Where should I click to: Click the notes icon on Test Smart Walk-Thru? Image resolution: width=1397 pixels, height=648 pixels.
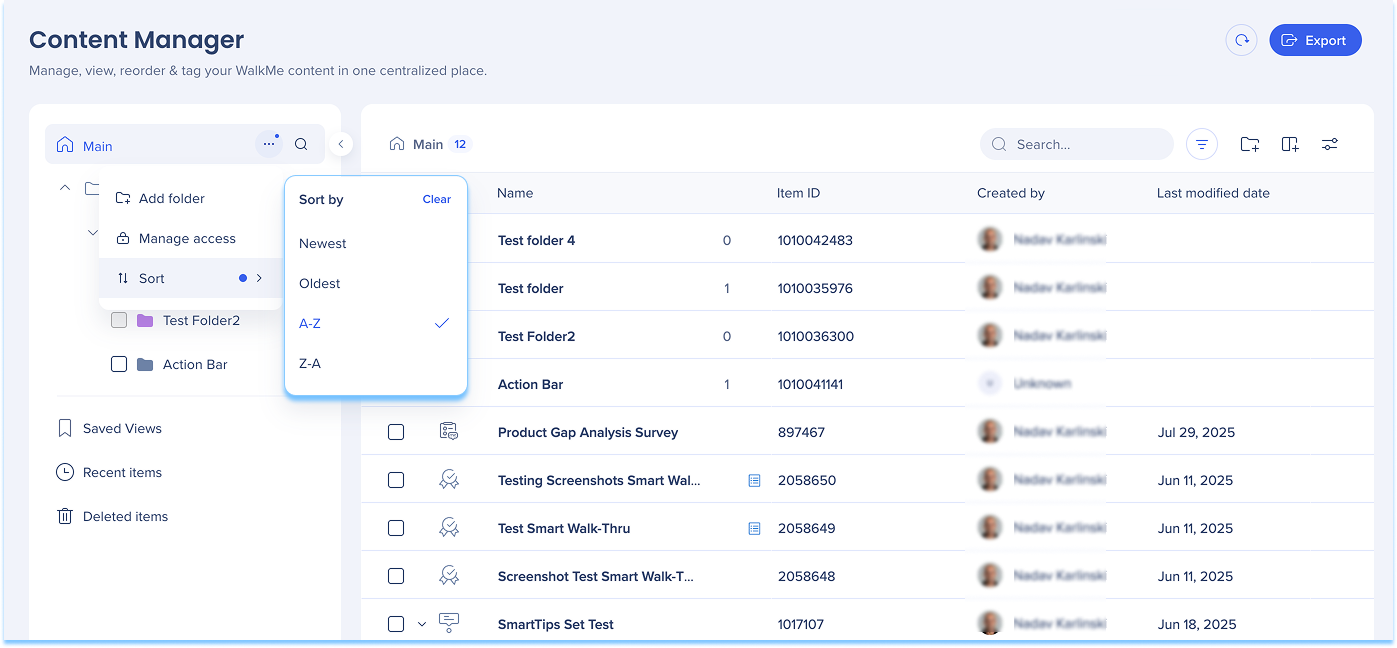755,528
